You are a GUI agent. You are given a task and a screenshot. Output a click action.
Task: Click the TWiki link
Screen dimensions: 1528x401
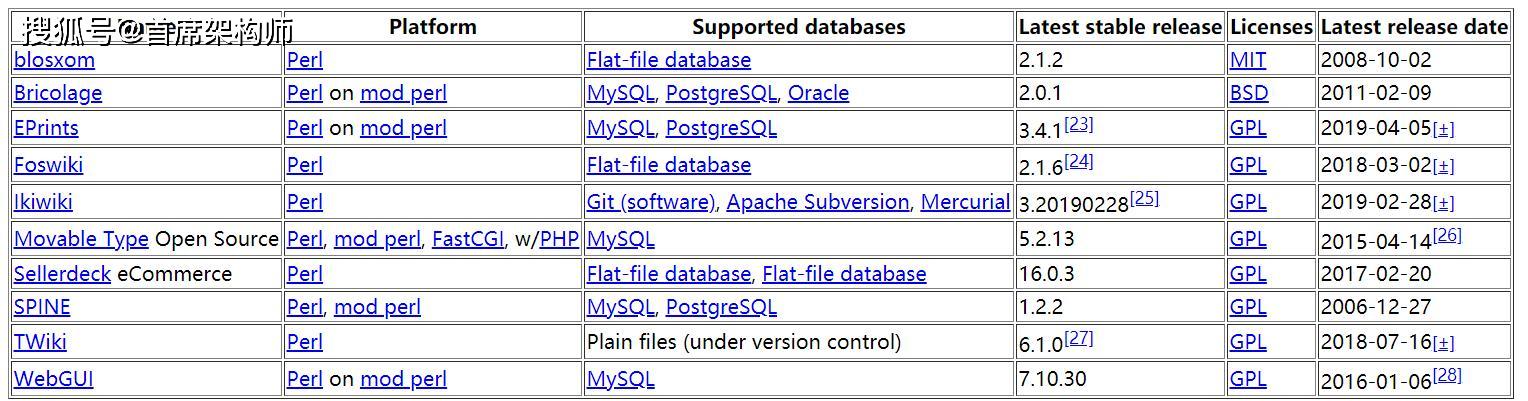(x=40, y=342)
